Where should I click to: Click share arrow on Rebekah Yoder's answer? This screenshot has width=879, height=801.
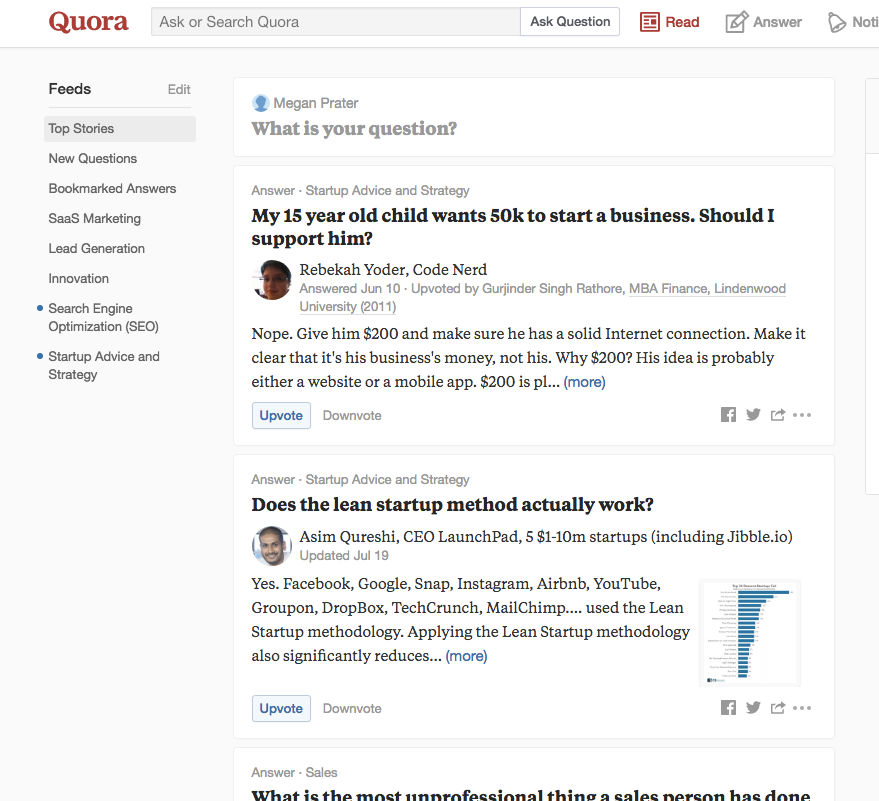tap(777, 415)
